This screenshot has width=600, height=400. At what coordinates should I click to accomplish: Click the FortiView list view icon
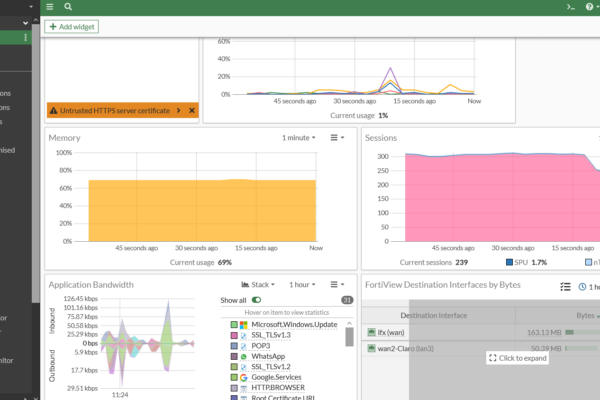tap(566, 286)
